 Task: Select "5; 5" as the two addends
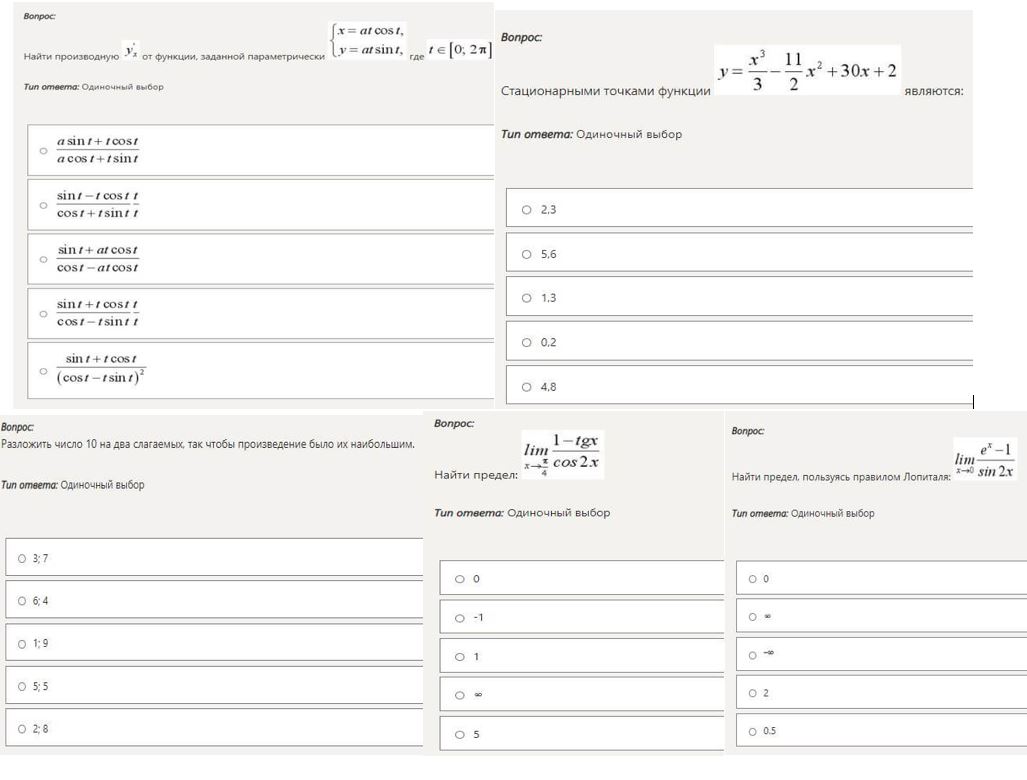(x=22, y=686)
